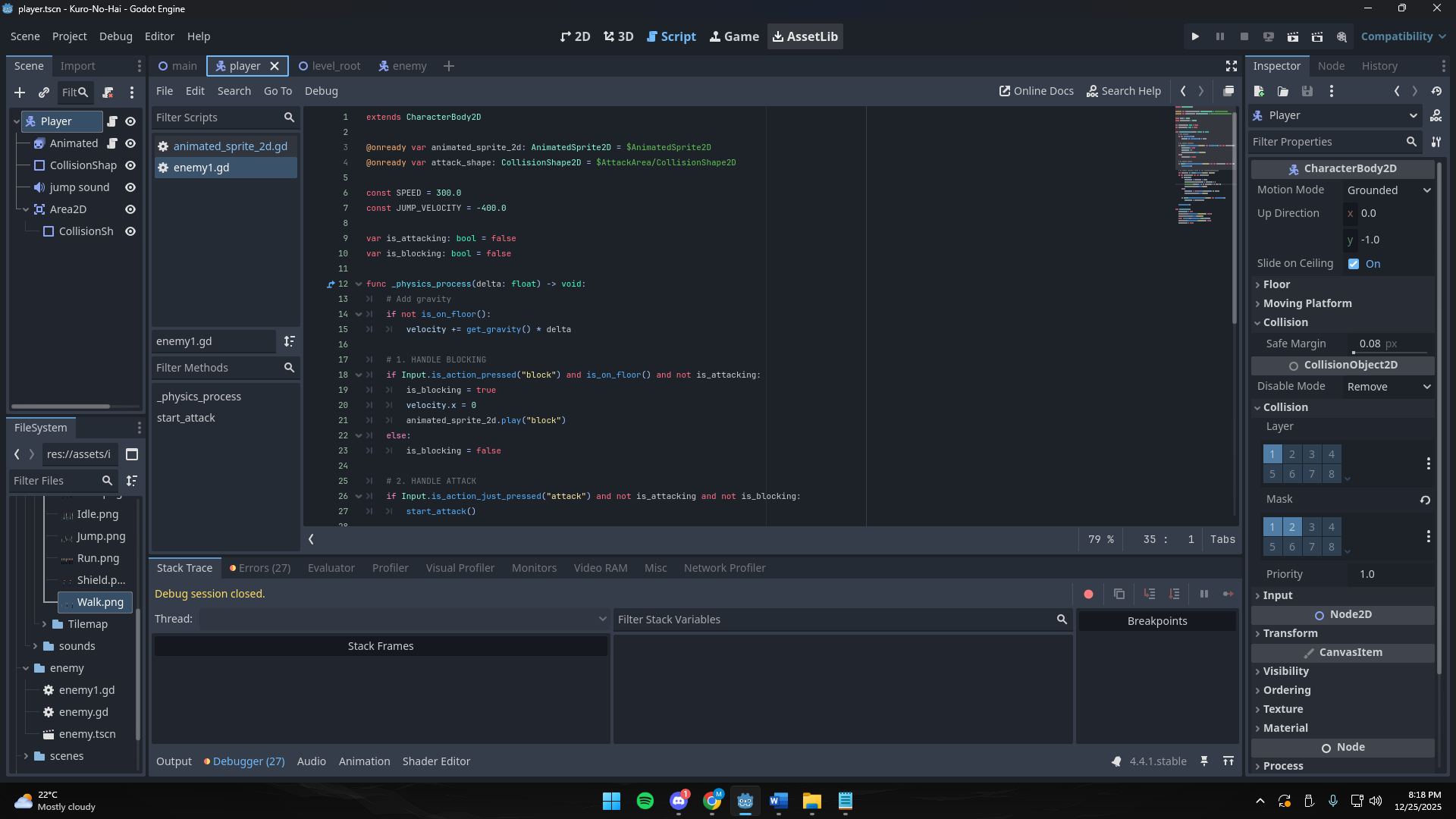Toggle distraction-free mode expand icon
The width and height of the screenshot is (1456, 819).
coord(1232,66)
